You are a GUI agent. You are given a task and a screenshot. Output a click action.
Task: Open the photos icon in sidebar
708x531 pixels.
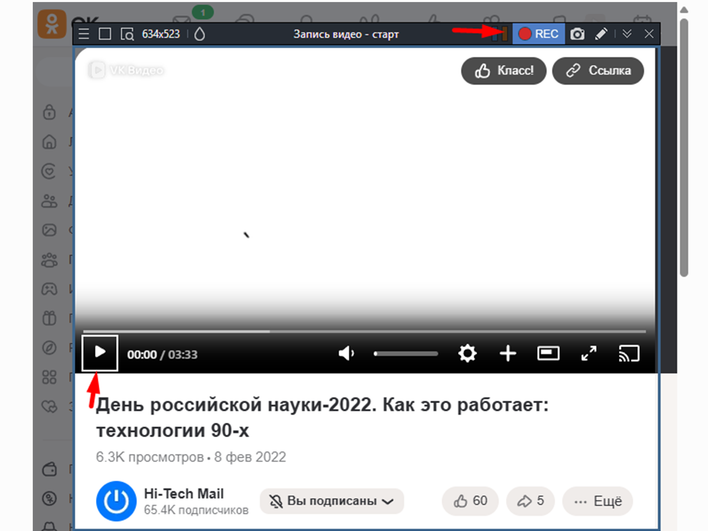[49, 230]
